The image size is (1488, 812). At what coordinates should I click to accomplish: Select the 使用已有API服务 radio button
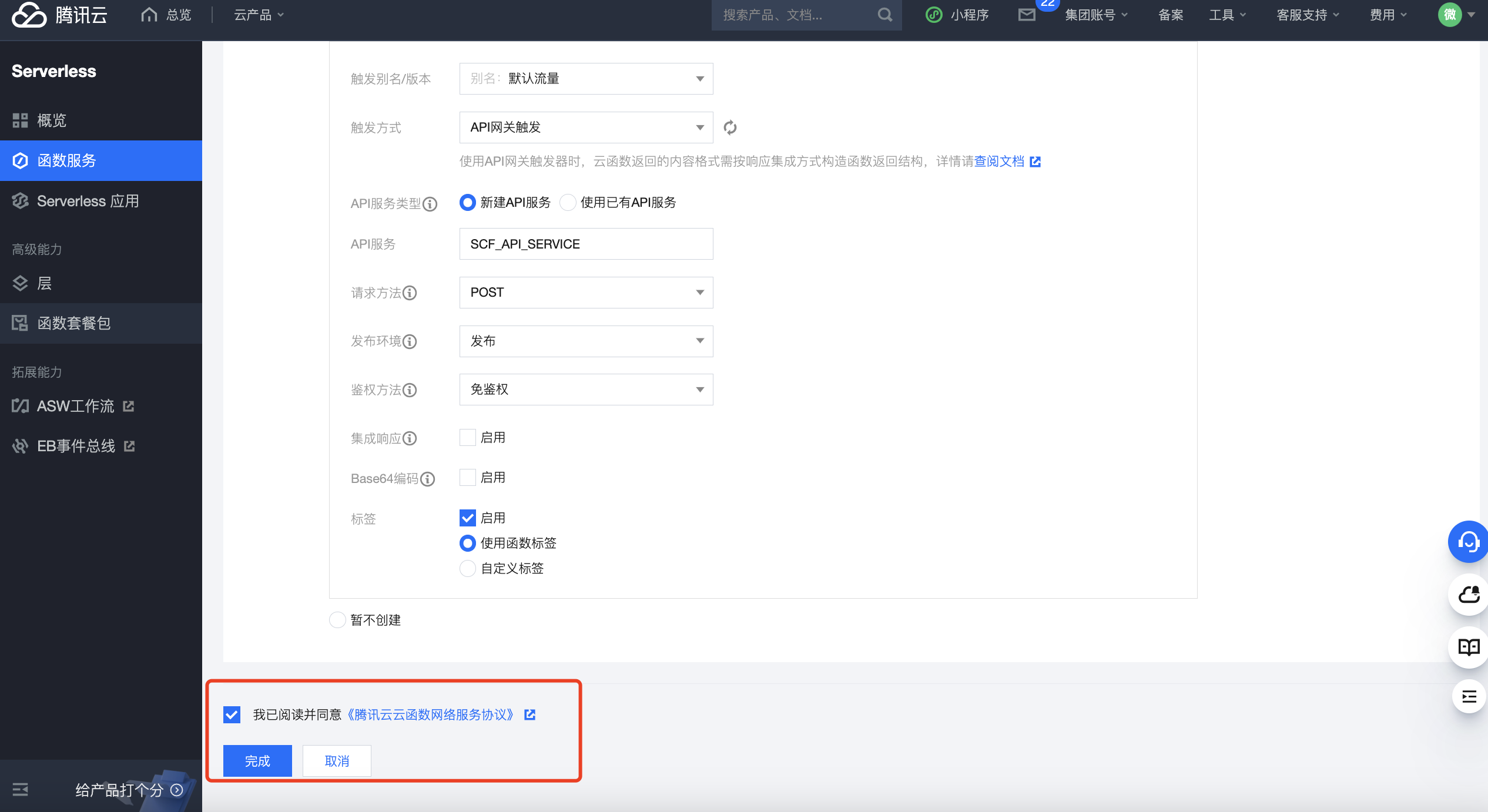pos(568,203)
